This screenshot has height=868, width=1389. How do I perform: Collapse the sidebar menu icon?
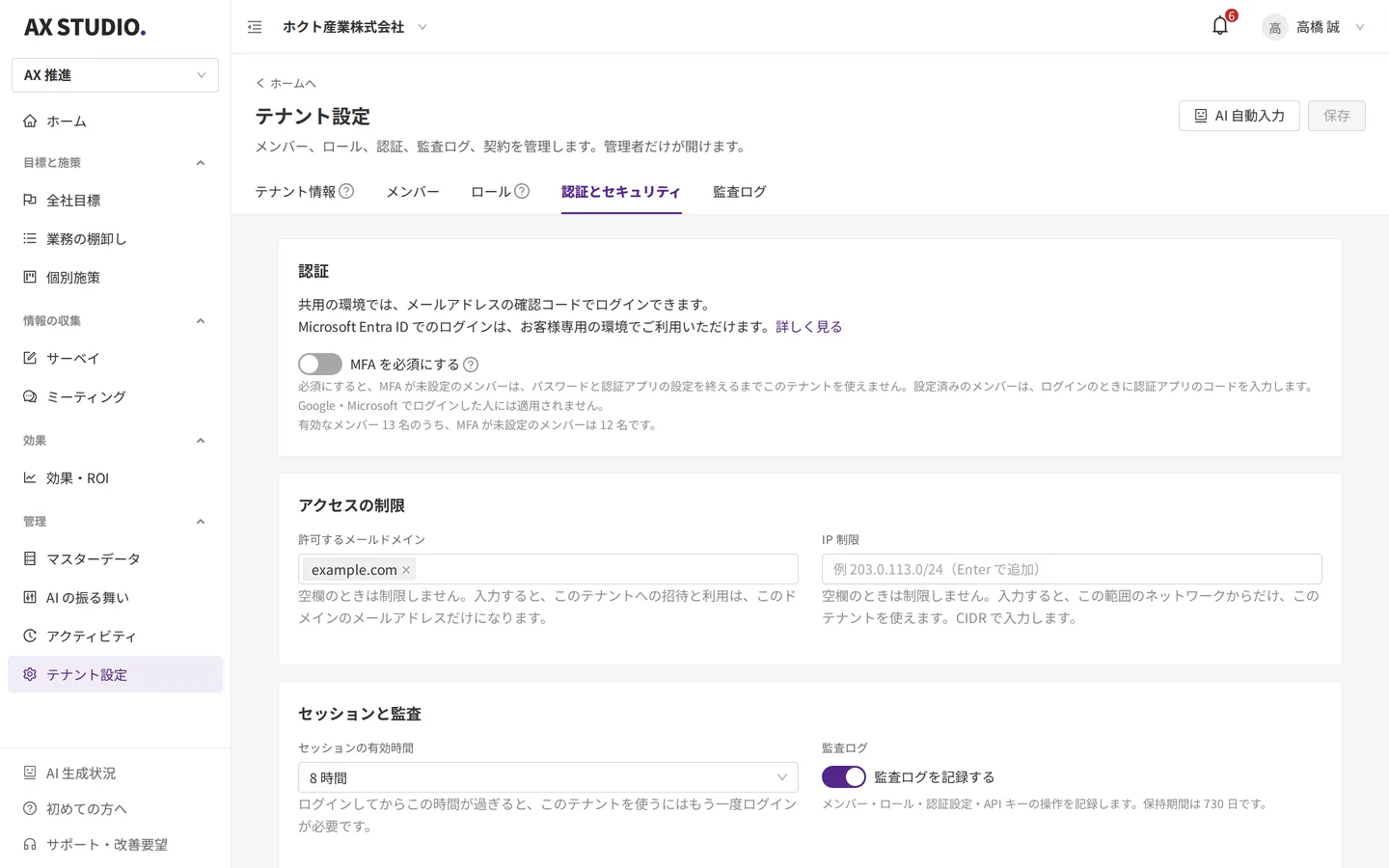click(x=255, y=27)
